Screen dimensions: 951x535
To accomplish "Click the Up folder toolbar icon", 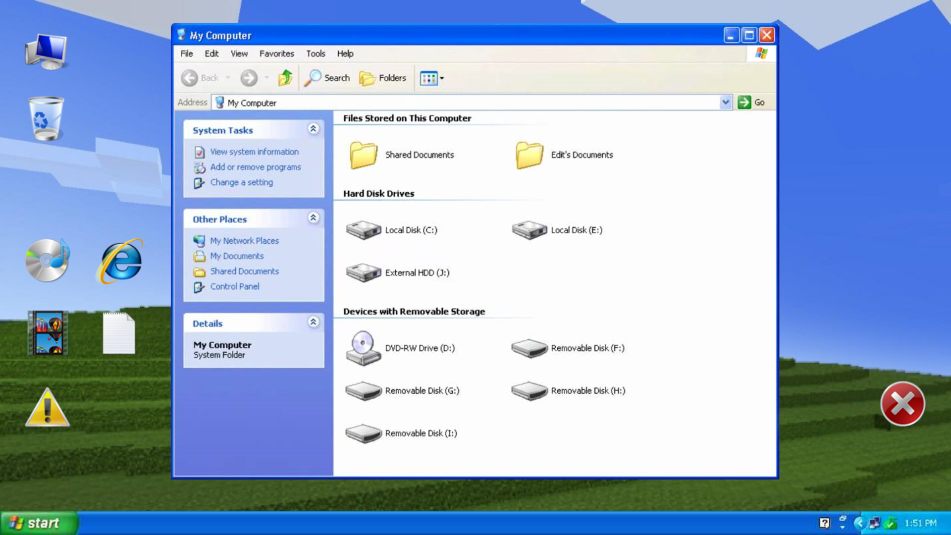I will pyautogui.click(x=285, y=78).
